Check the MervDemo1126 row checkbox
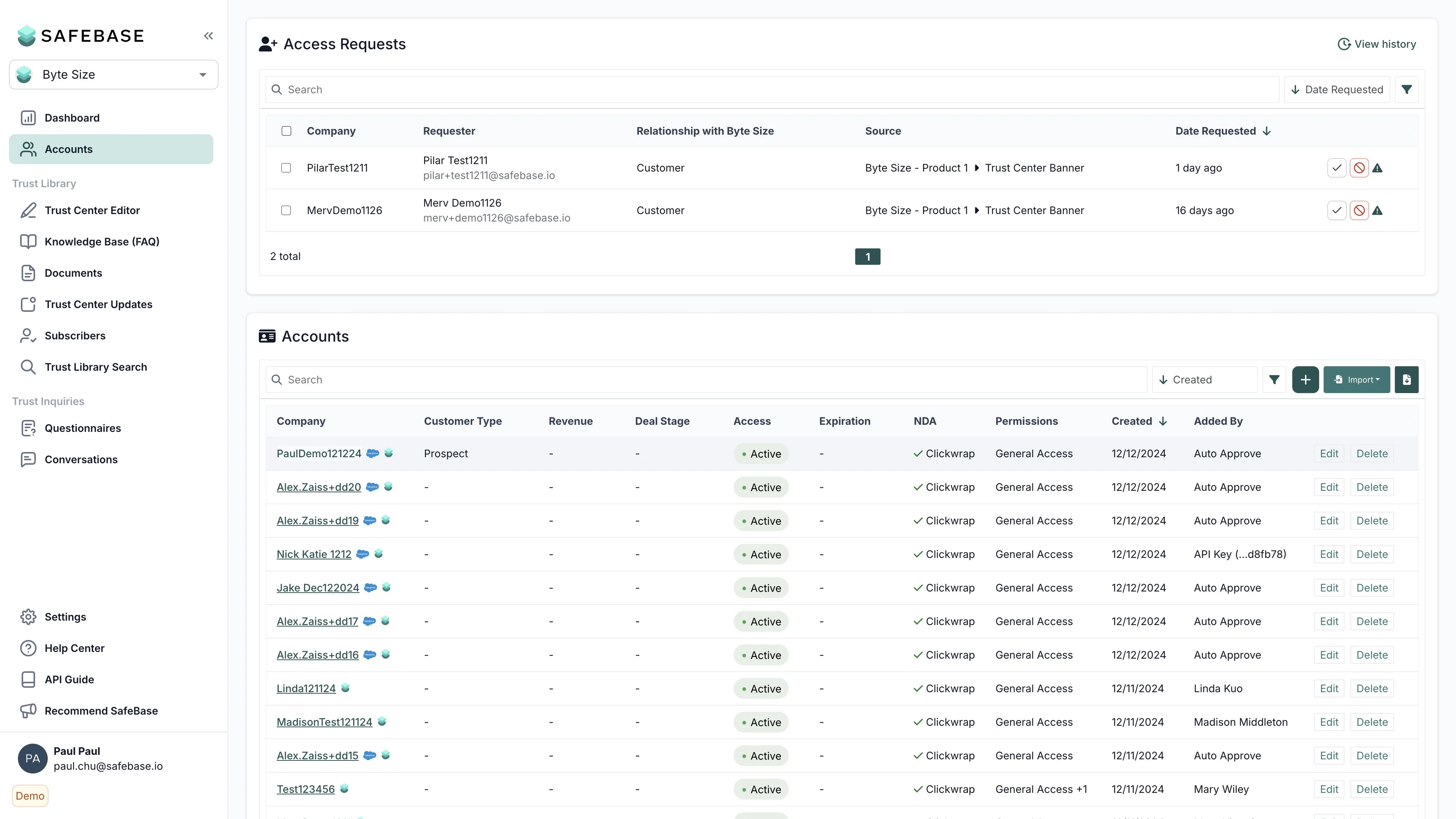 click(x=286, y=210)
